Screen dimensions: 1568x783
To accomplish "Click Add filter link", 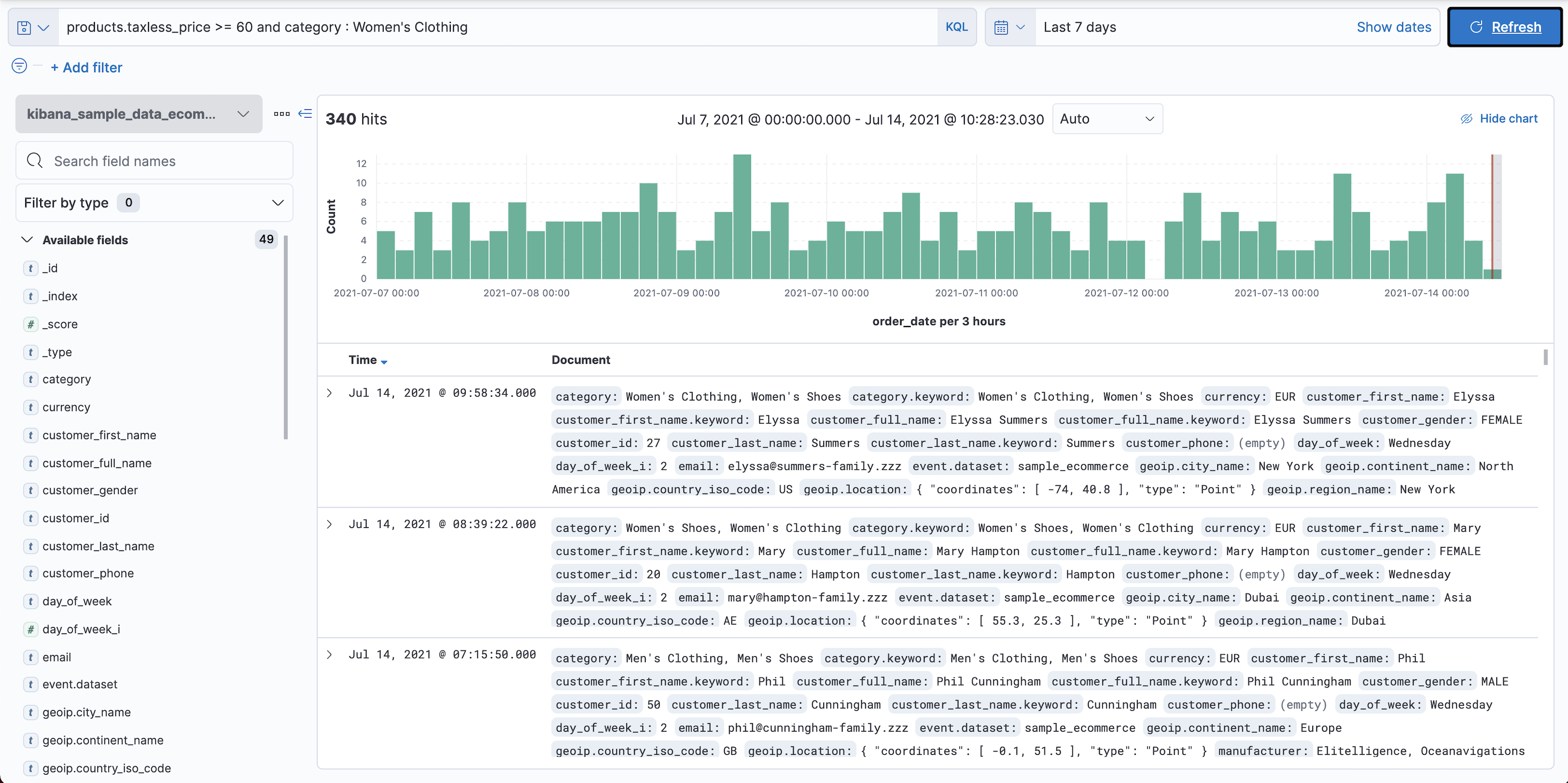I will tap(87, 68).
